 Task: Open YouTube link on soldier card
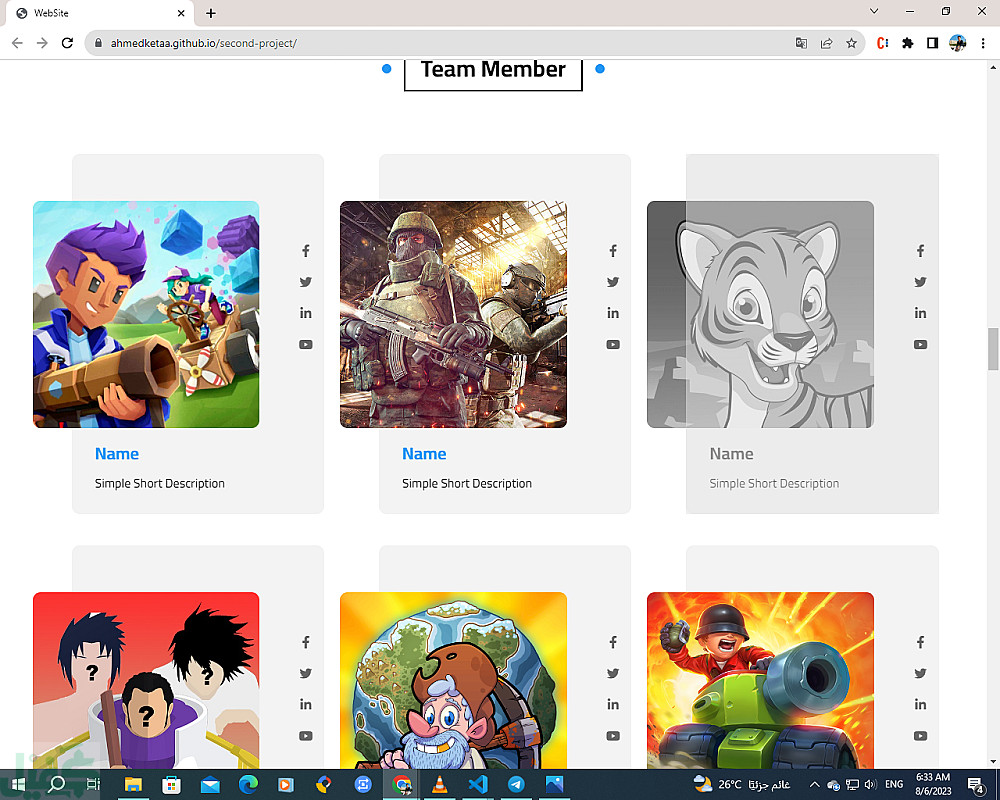[x=613, y=344]
